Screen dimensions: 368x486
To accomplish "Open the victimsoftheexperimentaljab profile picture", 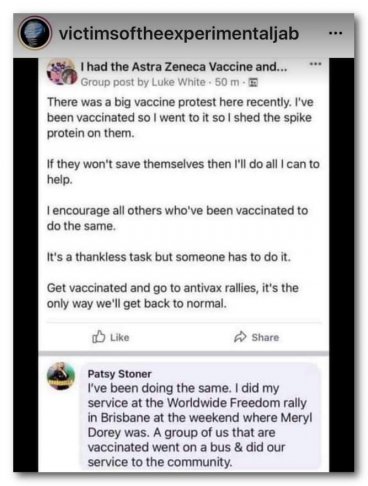I will 35,33.
